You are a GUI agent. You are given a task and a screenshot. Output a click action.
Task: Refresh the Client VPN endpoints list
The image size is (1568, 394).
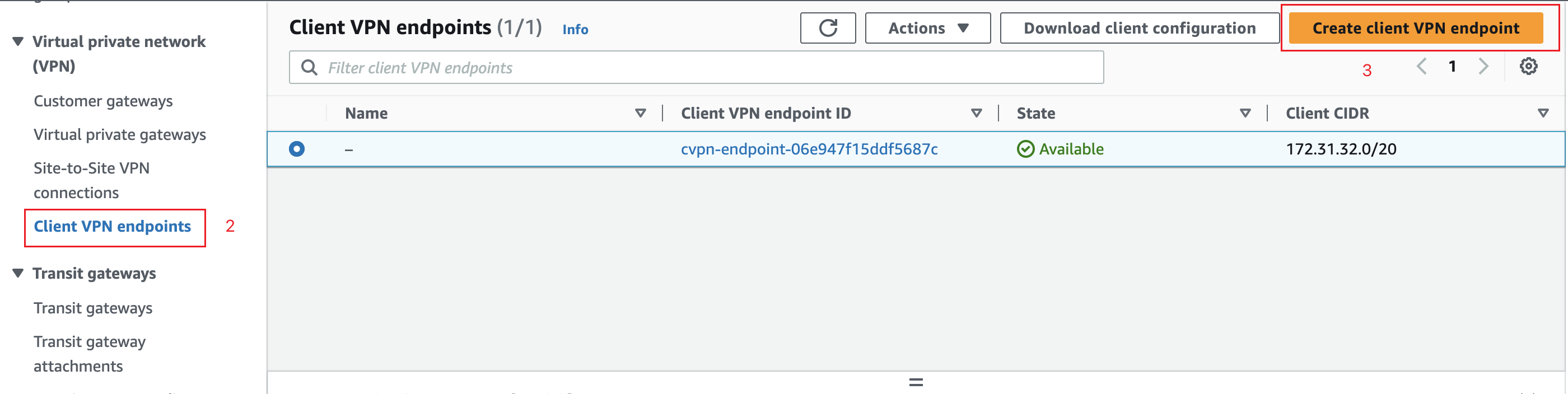[828, 27]
